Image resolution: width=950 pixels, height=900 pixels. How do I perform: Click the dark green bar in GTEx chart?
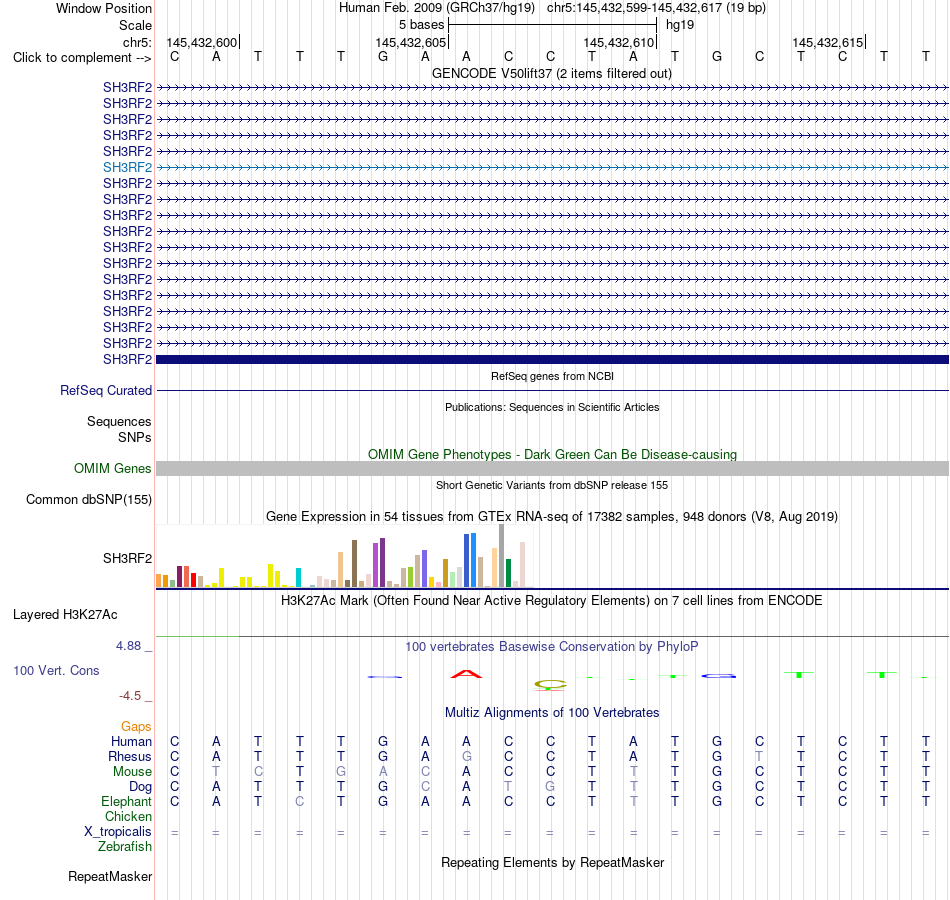tap(508, 573)
